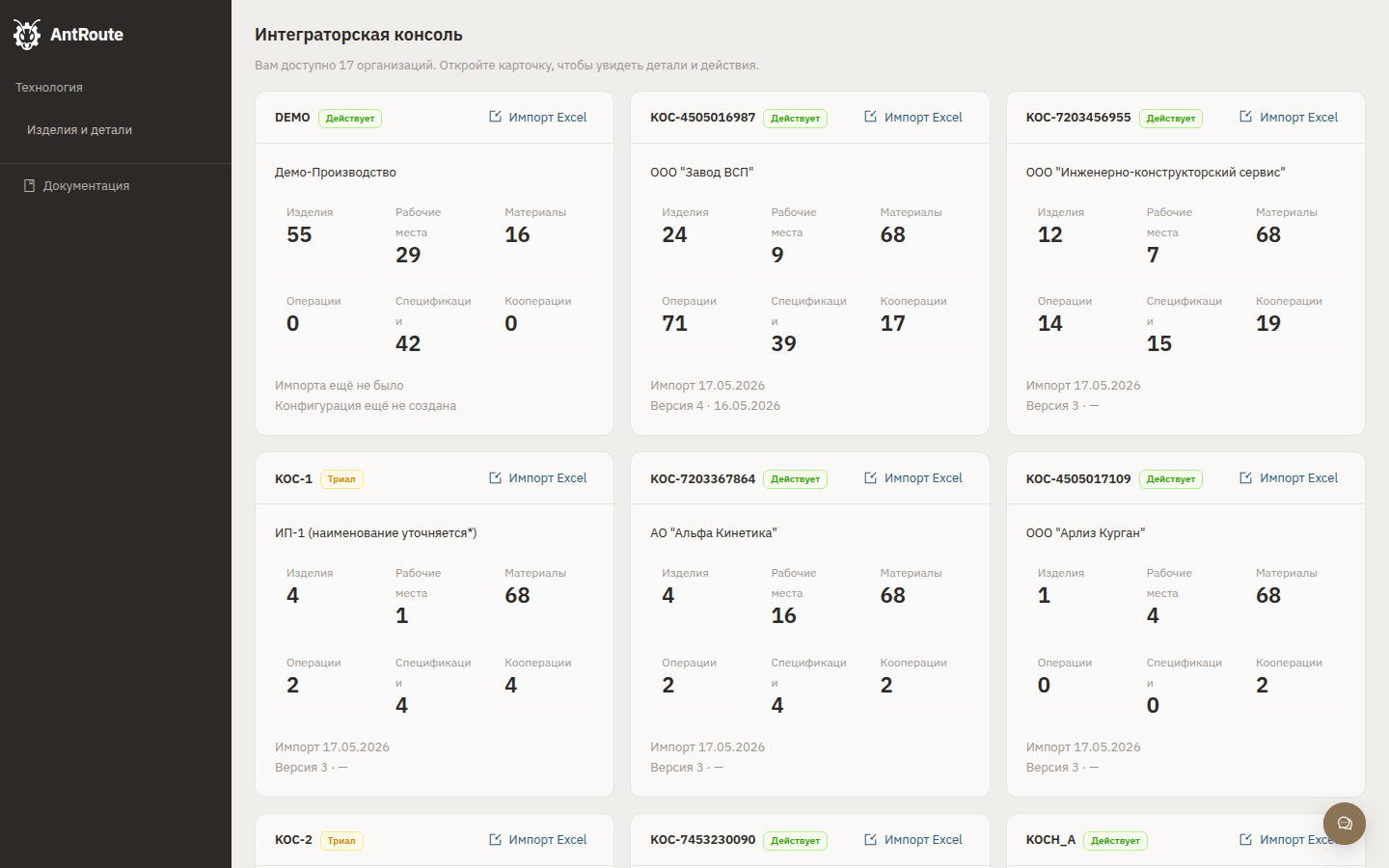
Task: Click the Действует badge on КОСН_А card
Action: [1115, 841]
